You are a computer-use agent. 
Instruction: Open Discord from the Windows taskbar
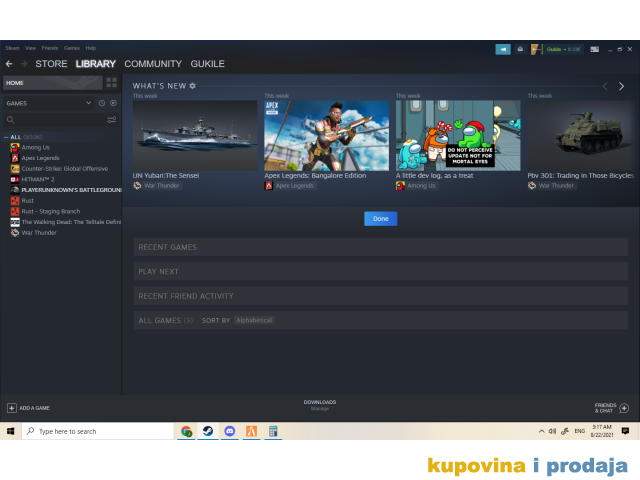(230, 431)
